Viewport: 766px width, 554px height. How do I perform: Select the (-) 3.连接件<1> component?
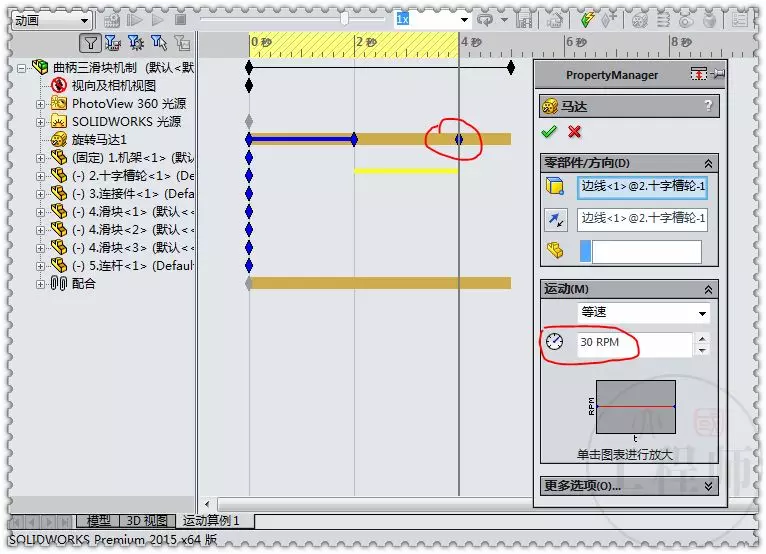click(133, 194)
